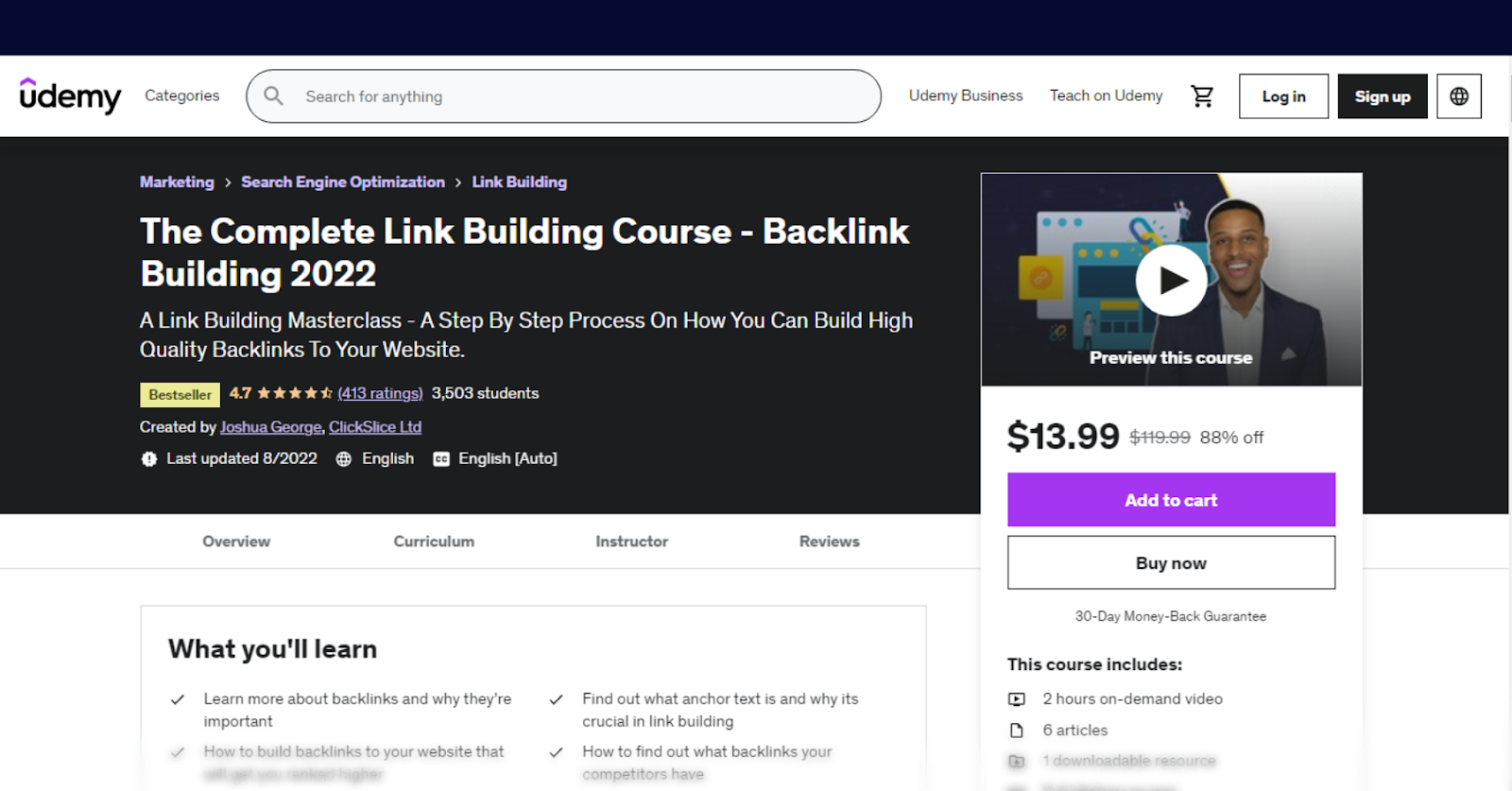The height and width of the screenshot is (791, 1512).
Task: Click the '6 articles' text
Action: [1074, 731]
